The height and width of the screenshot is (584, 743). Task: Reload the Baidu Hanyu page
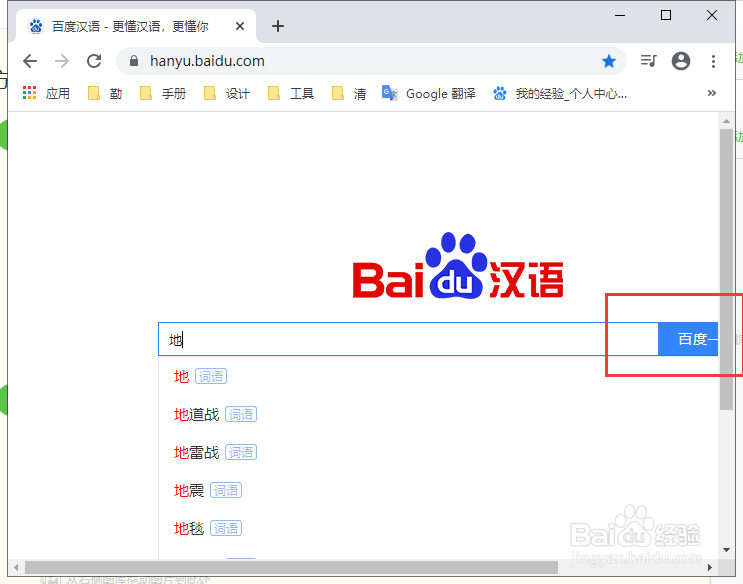pyautogui.click(x=94, y=61)
